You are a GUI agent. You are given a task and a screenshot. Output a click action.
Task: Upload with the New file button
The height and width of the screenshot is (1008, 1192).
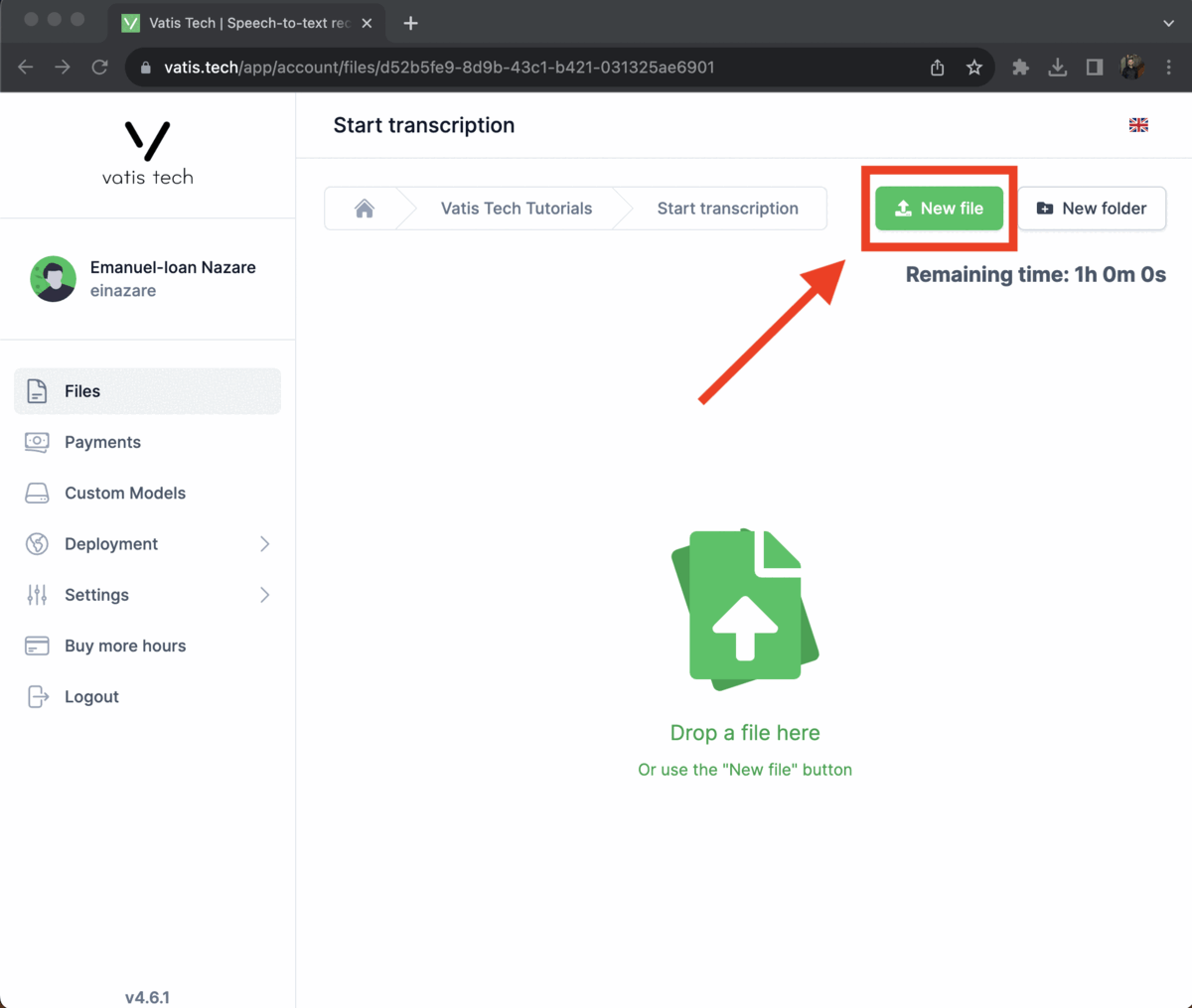click(939, 209)
